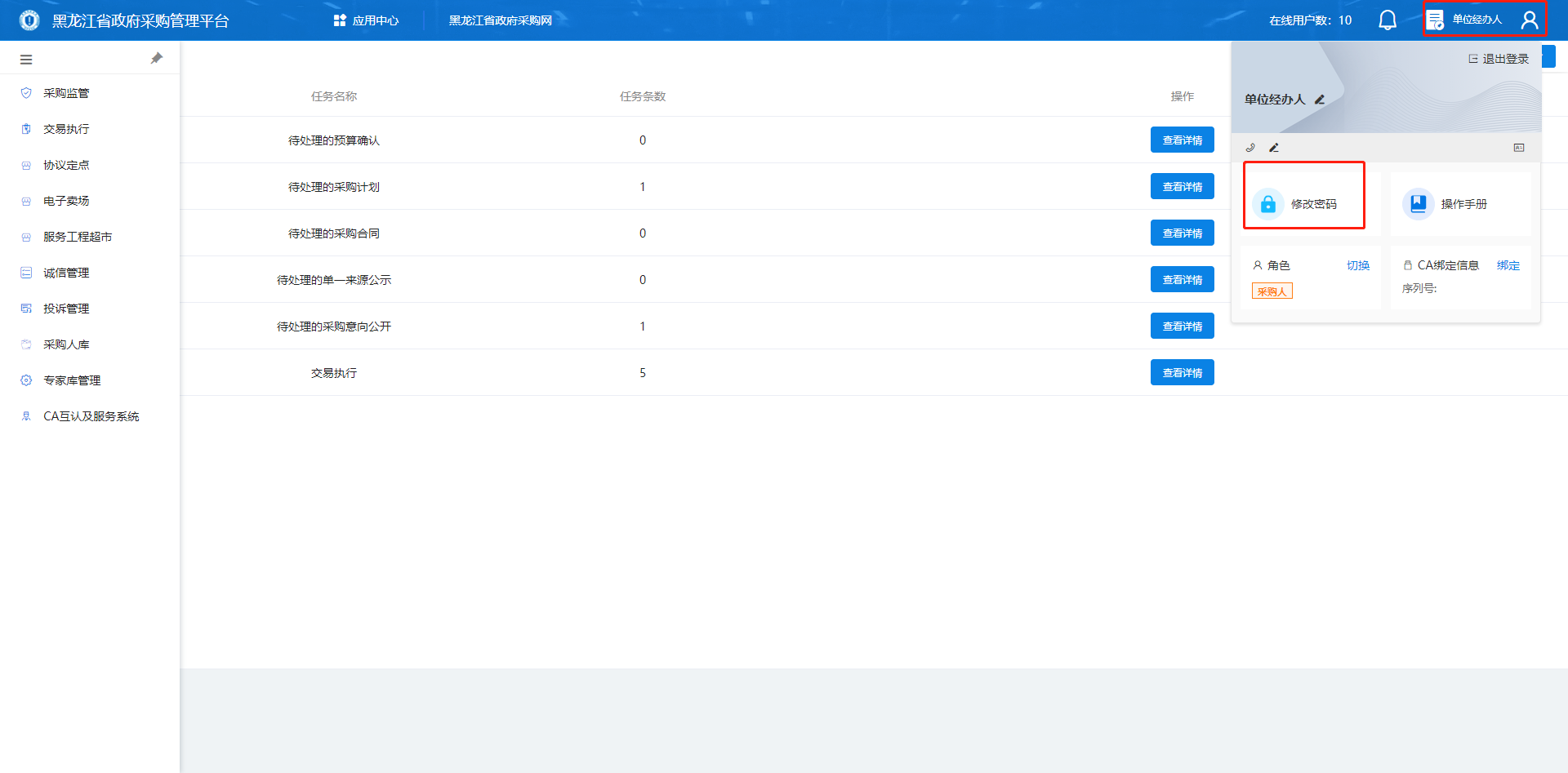This screenshot has width=1568, height=773.
Task: View details for 待处理的采购计划
Action: click(1182, 186)
